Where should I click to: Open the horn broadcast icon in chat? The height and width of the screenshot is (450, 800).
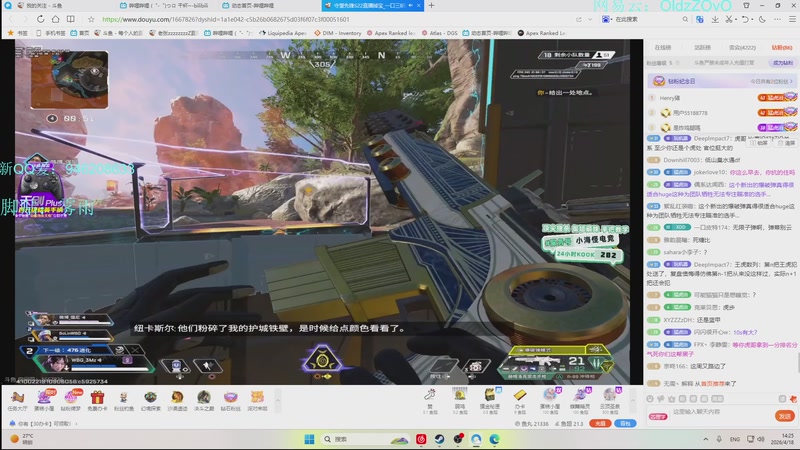[661, 398]
